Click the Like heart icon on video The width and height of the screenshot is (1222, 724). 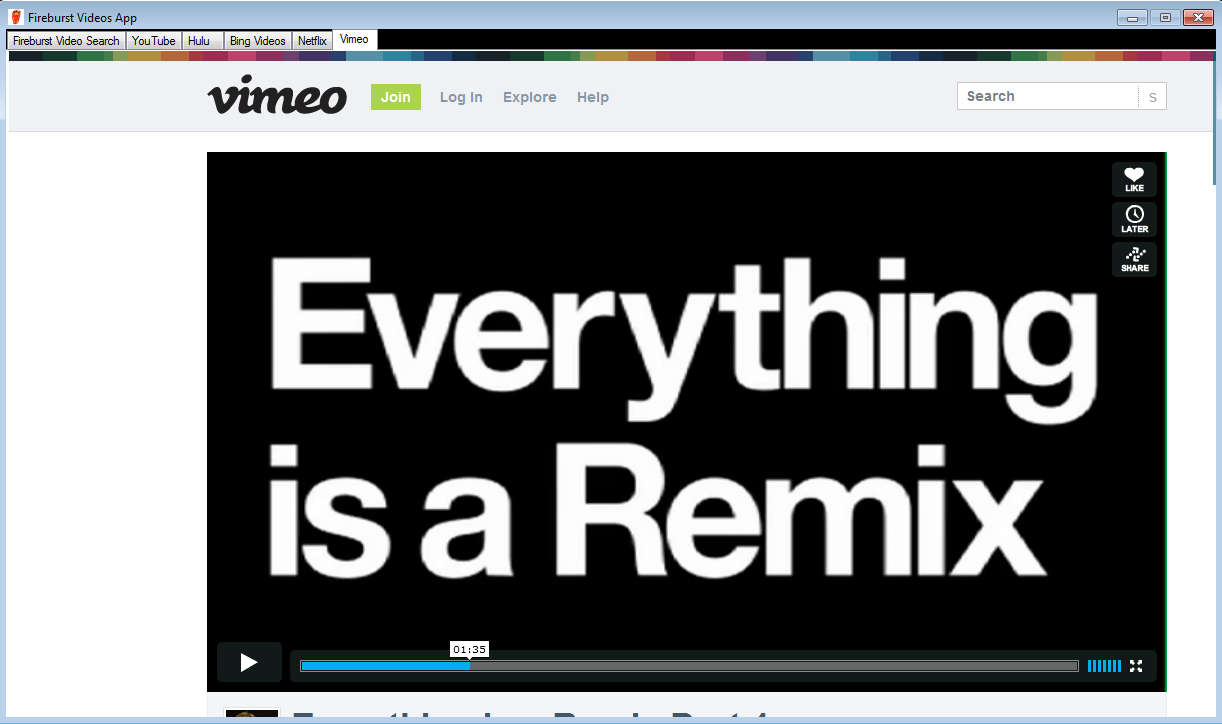[1134, 179]
